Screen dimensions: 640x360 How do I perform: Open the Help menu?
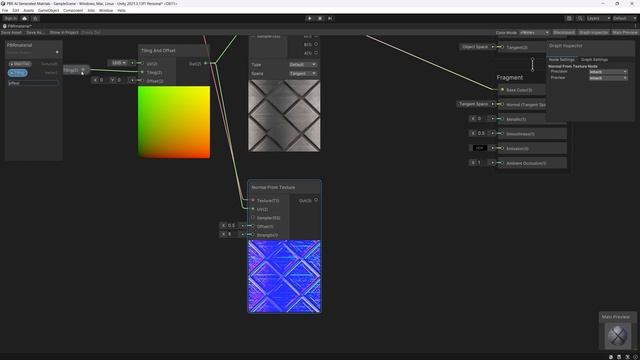[x=122, y=10]
